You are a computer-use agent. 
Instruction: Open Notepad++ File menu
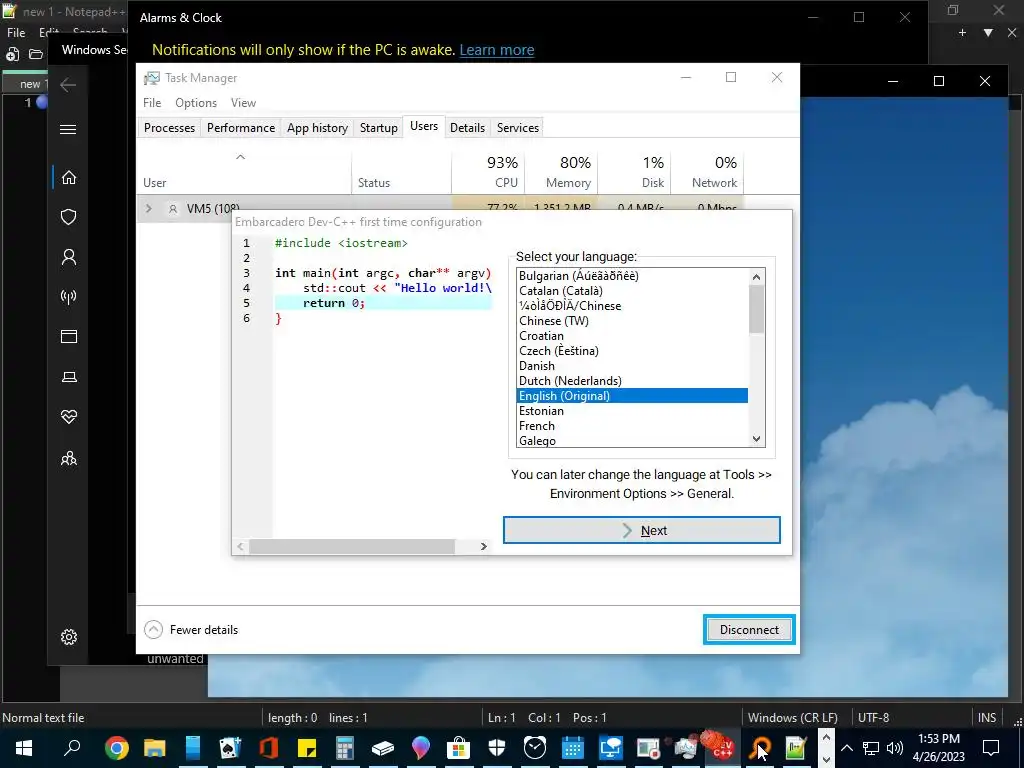[x=16, y=33]
